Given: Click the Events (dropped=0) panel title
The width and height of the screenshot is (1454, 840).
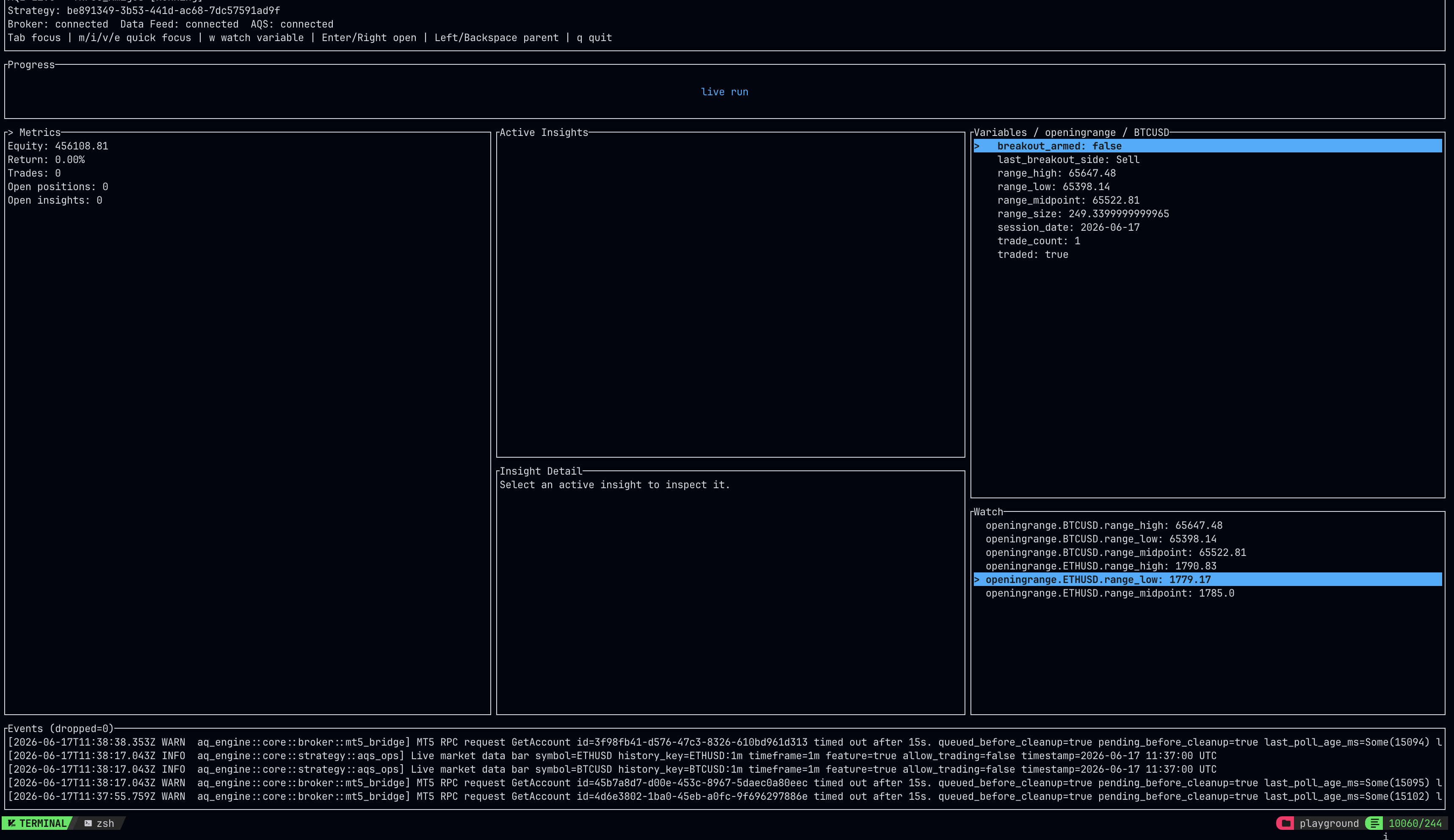Looking at the screenshot, I should pos(61,729).
